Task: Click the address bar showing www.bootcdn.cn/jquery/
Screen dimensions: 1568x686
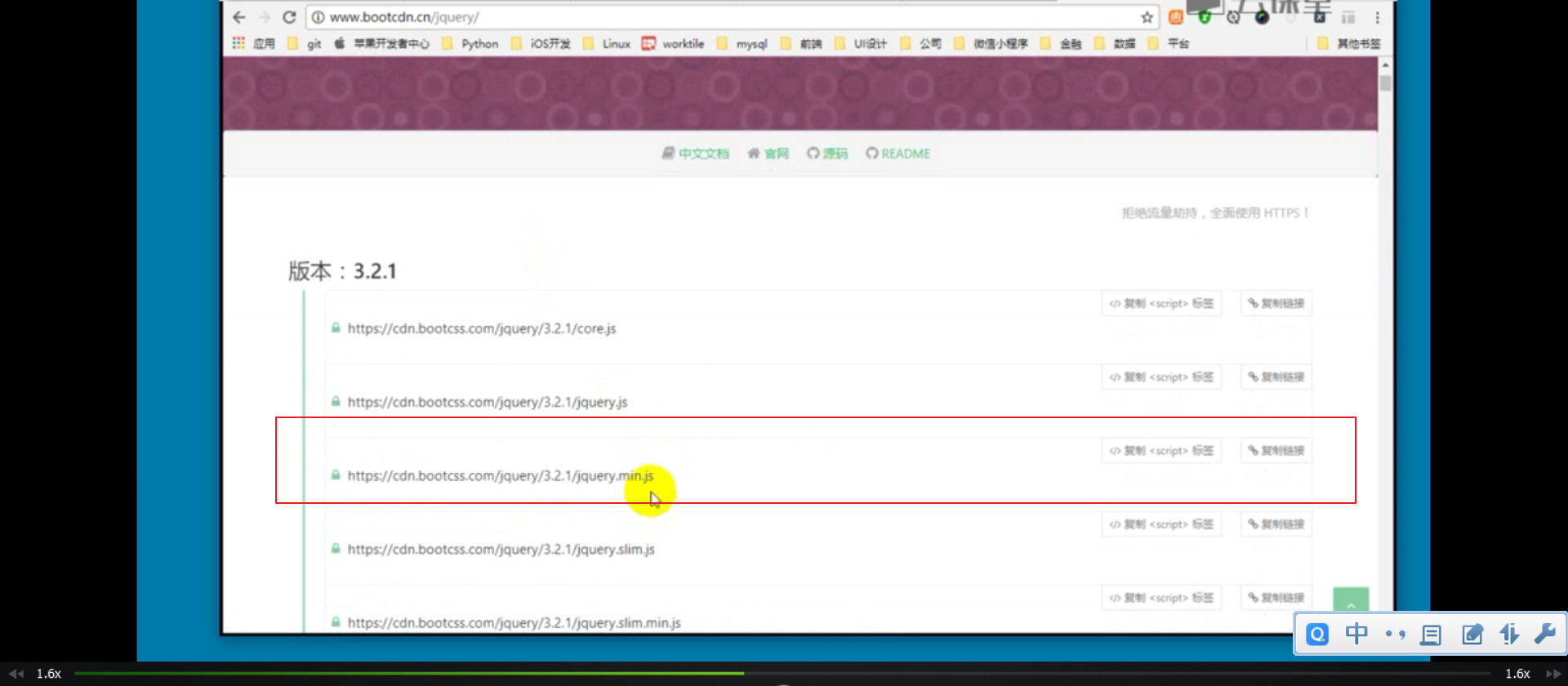Action: 732,17
